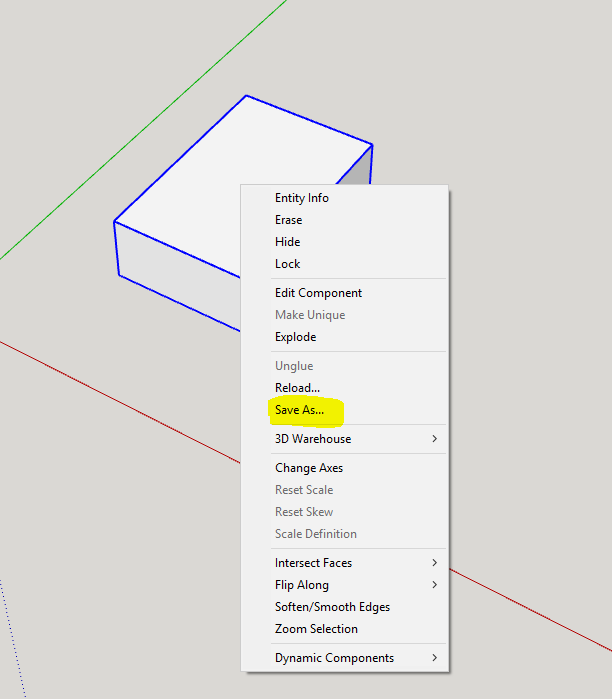Open the Flip Along submenu

(x=345, y=585)
